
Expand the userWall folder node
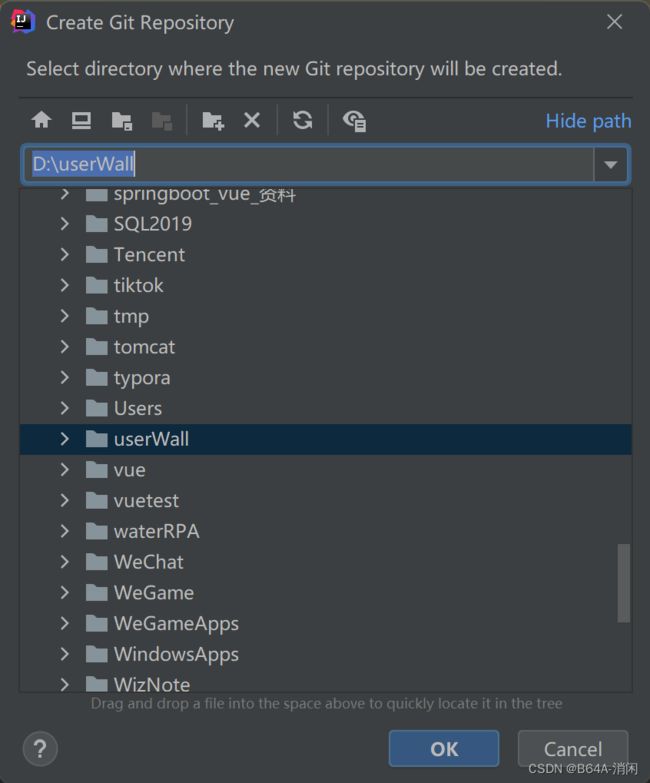click(x=64, y=439)
